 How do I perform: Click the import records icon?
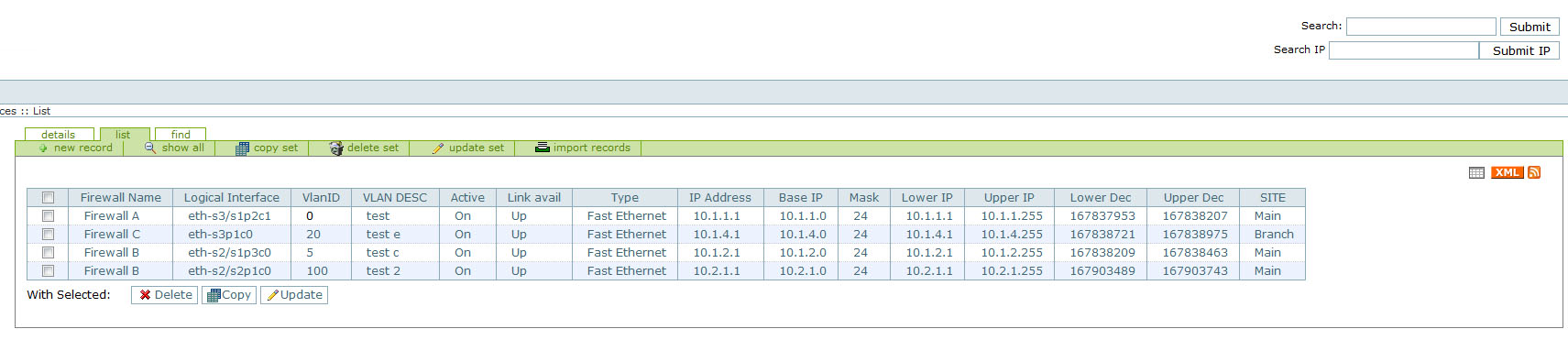[x=543, y=147]
